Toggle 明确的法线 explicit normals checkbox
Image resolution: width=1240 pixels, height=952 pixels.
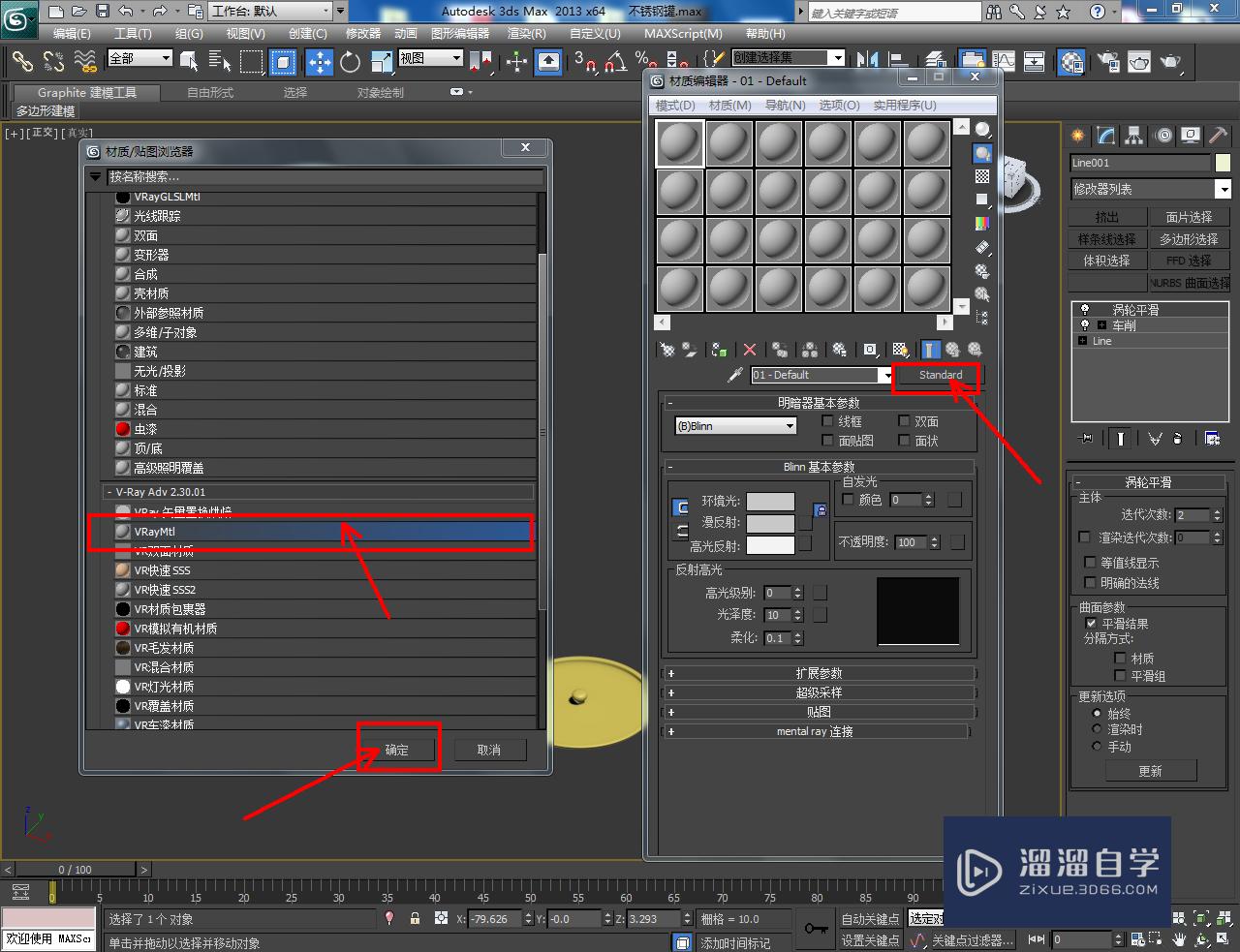coord(1091,583)
